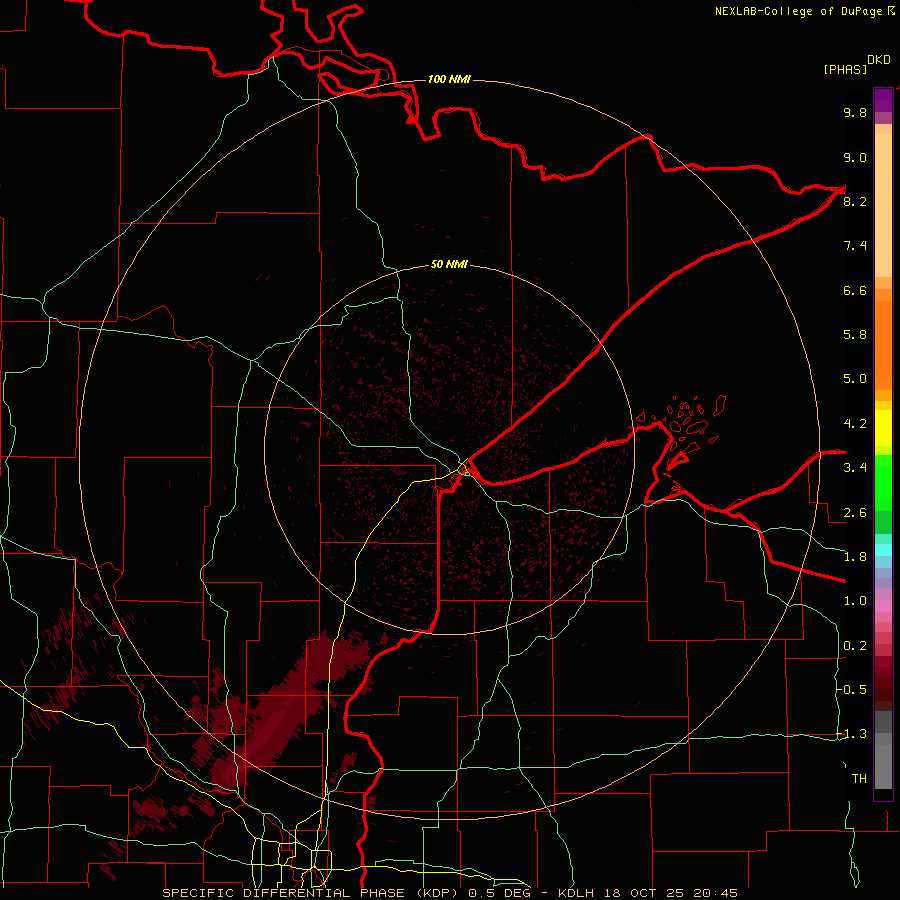Click the 100 NMI range ring label
The width and height of the screenshot is (900, 900).
pos(449,79)
